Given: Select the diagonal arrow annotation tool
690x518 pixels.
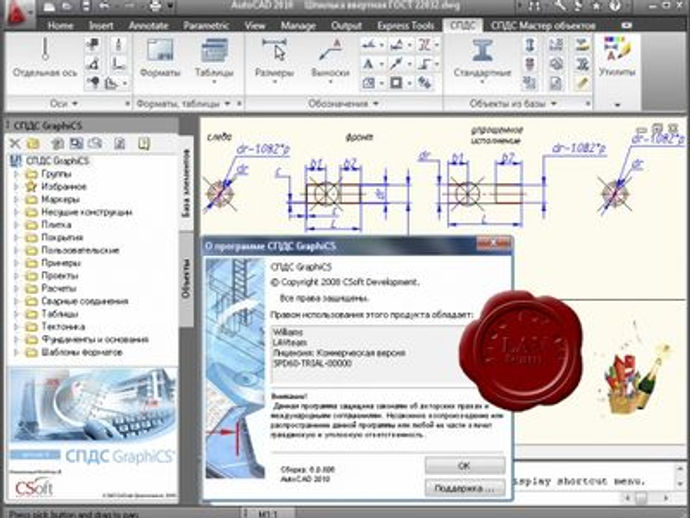Looking at the screenshot, I should click(x=396, y=64).
